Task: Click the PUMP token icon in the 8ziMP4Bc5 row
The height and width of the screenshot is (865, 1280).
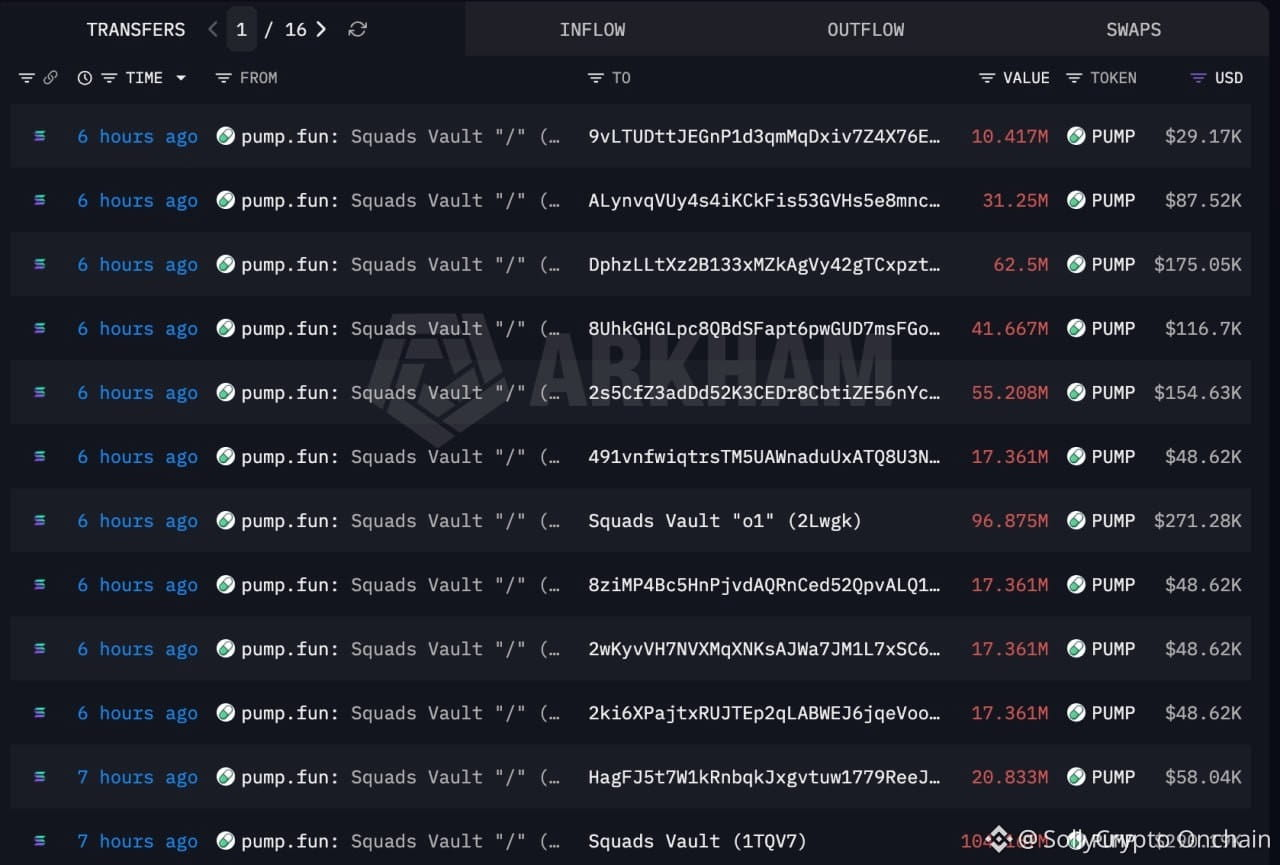Action: (1076, 585)
